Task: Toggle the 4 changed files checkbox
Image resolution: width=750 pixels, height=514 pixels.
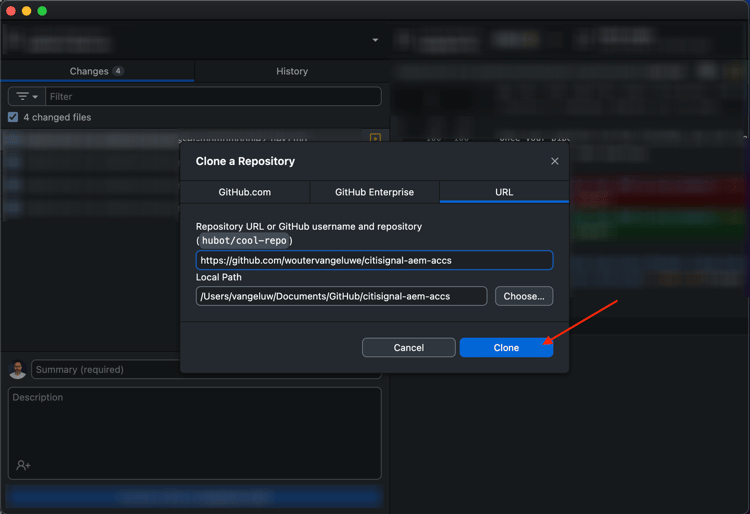Action: coord(13,117)
